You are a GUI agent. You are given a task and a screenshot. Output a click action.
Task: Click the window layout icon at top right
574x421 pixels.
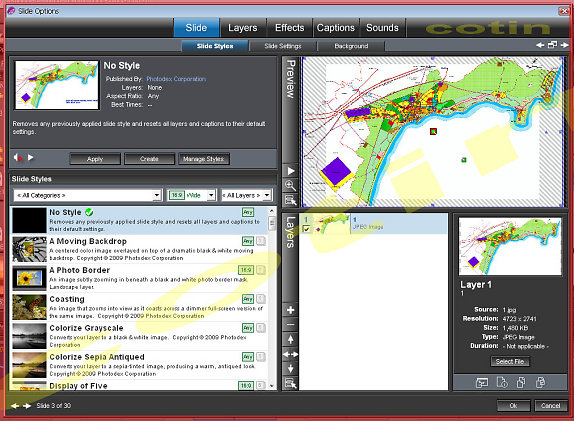(x=552, y=45)
